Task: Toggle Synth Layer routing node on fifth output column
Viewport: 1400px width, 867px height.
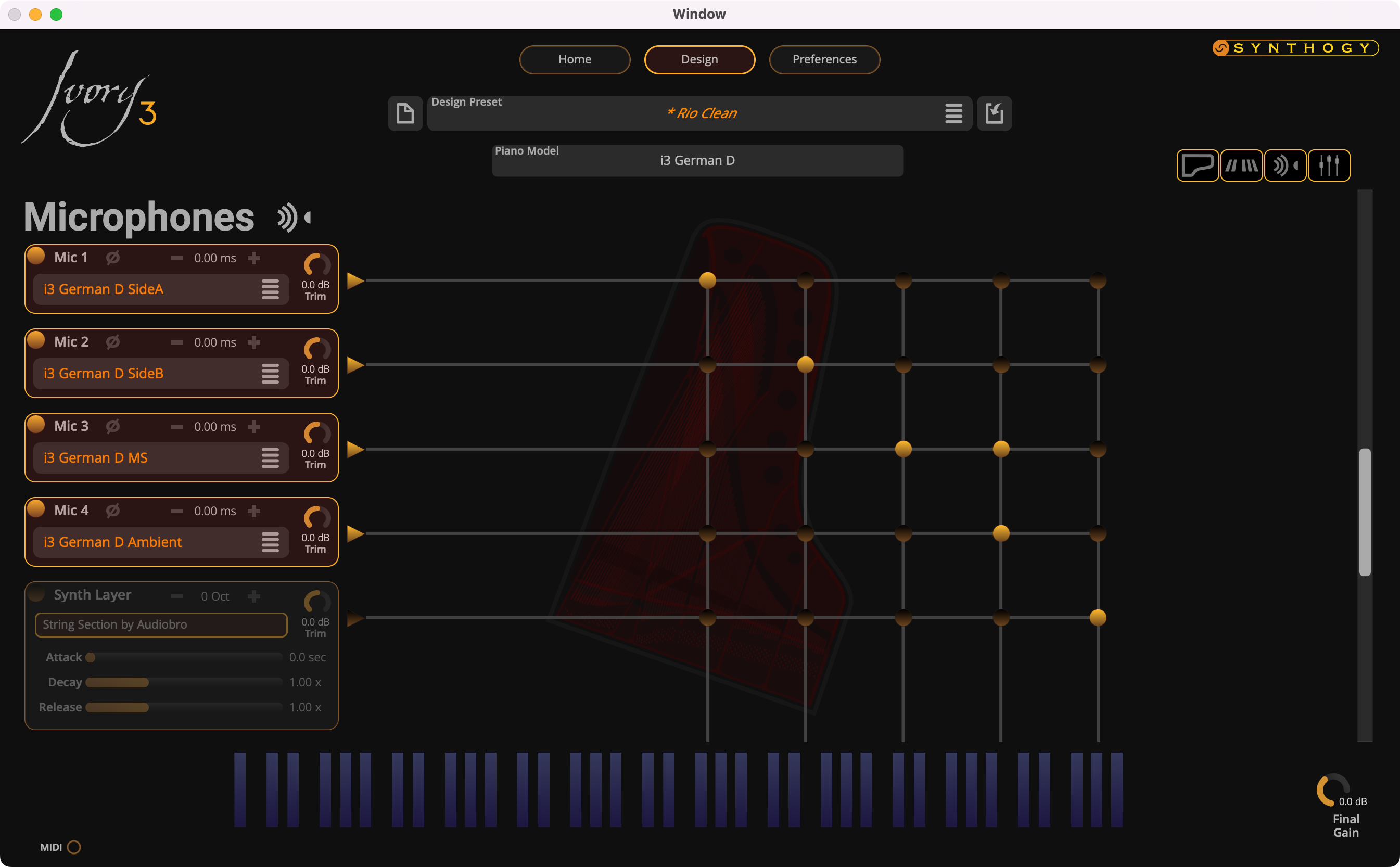Action: point(1098,618)
